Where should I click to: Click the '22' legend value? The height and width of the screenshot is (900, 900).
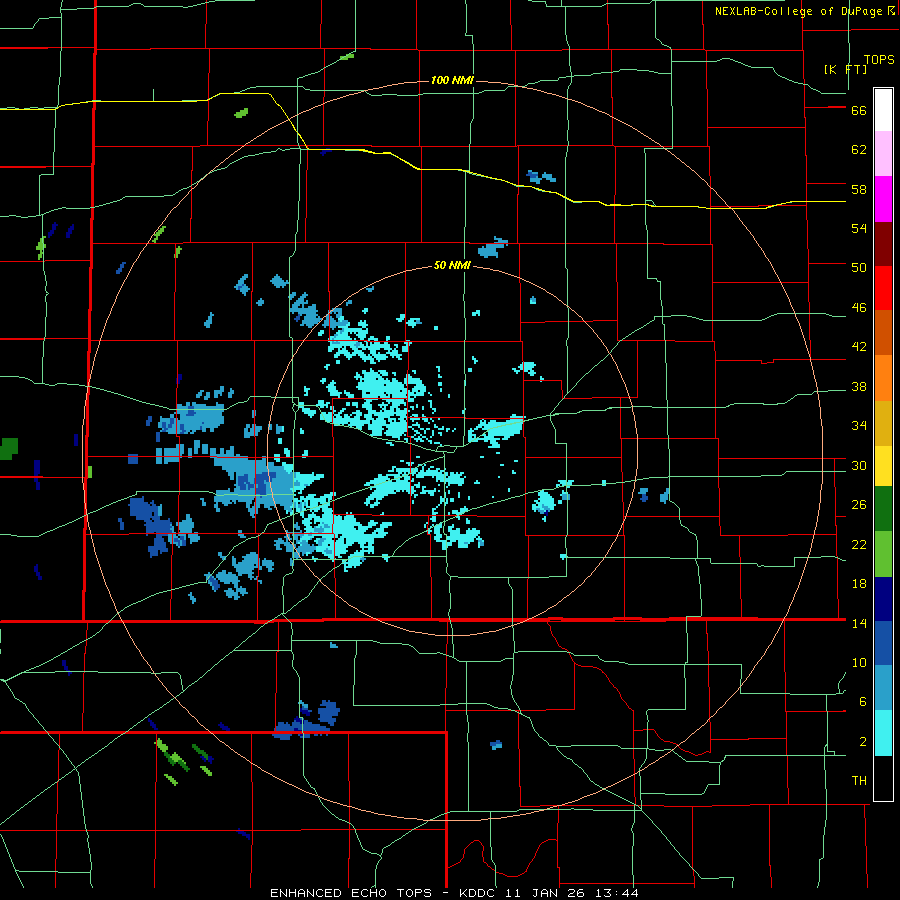(859, 545)
